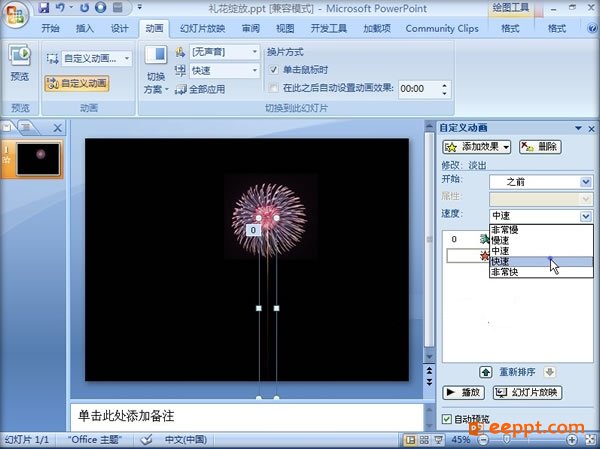Open the Quick Access Toolbar customize arrow
Screen dimensions: 600x449
click(140, 7)
